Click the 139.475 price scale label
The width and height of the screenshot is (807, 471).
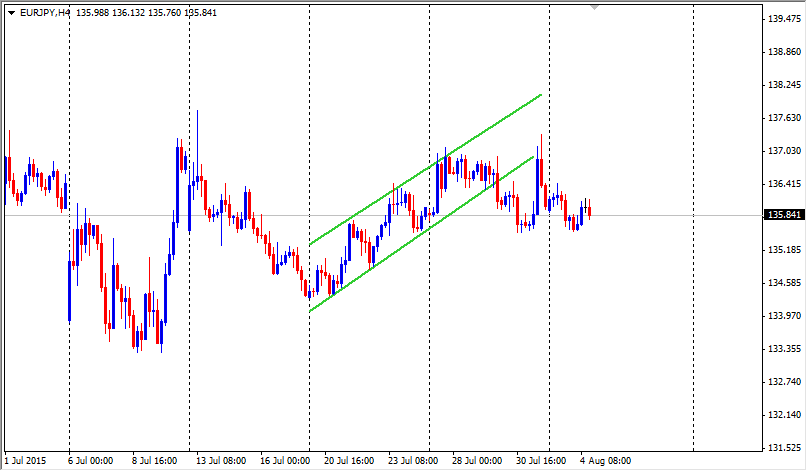[784, 19]
